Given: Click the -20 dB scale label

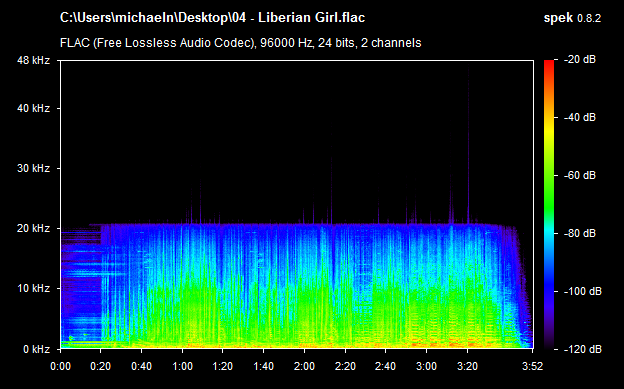Looking at the screenshot, I should [x=580, y=60].
